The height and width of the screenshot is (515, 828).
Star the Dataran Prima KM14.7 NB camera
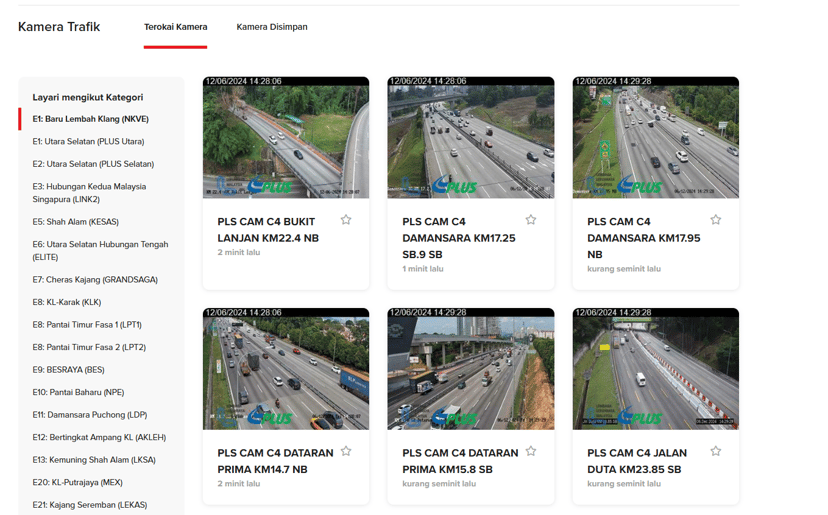pyautogui.click(x=346, y=451)
